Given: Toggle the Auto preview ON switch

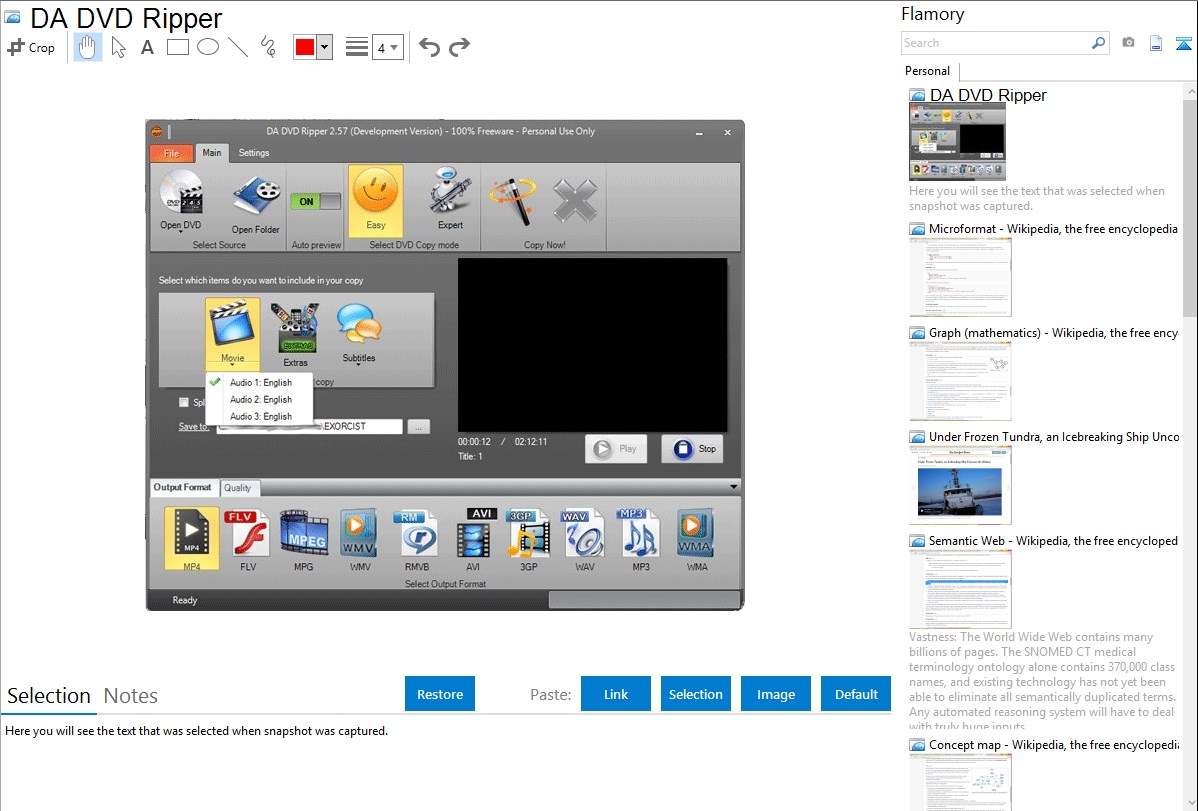Looking at the screenshot, I should point(316,202).
